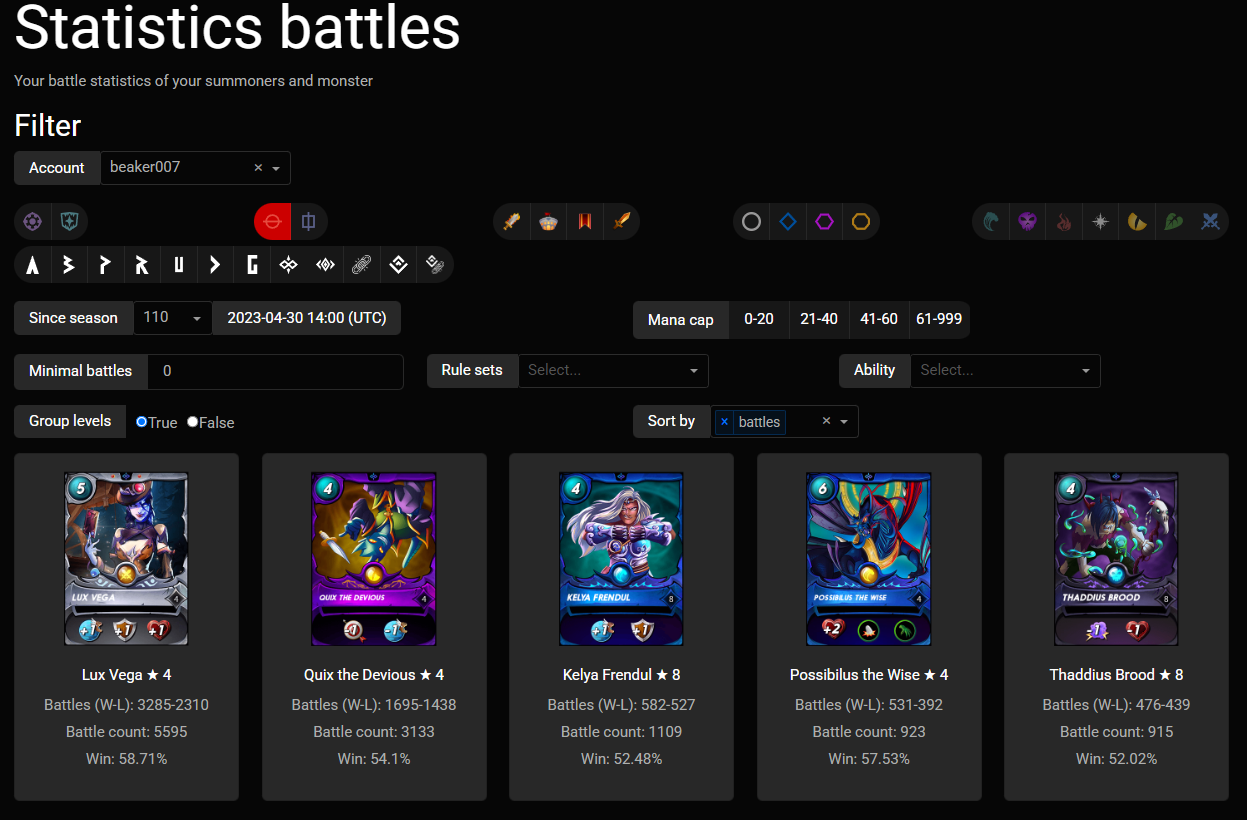Click the Since season label
This screenshot has height=820, width=1247.
[x=73, y=318]
